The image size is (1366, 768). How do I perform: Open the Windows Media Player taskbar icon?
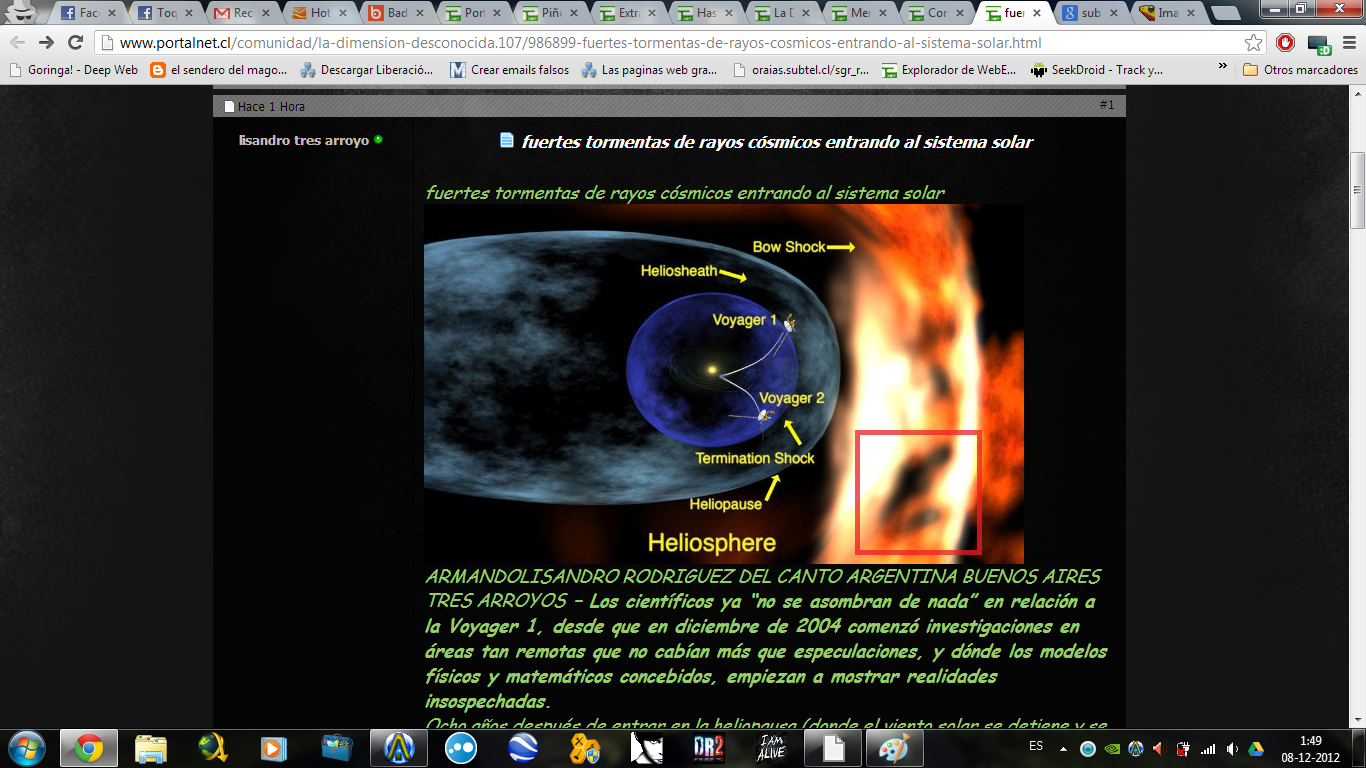[275, 748]
